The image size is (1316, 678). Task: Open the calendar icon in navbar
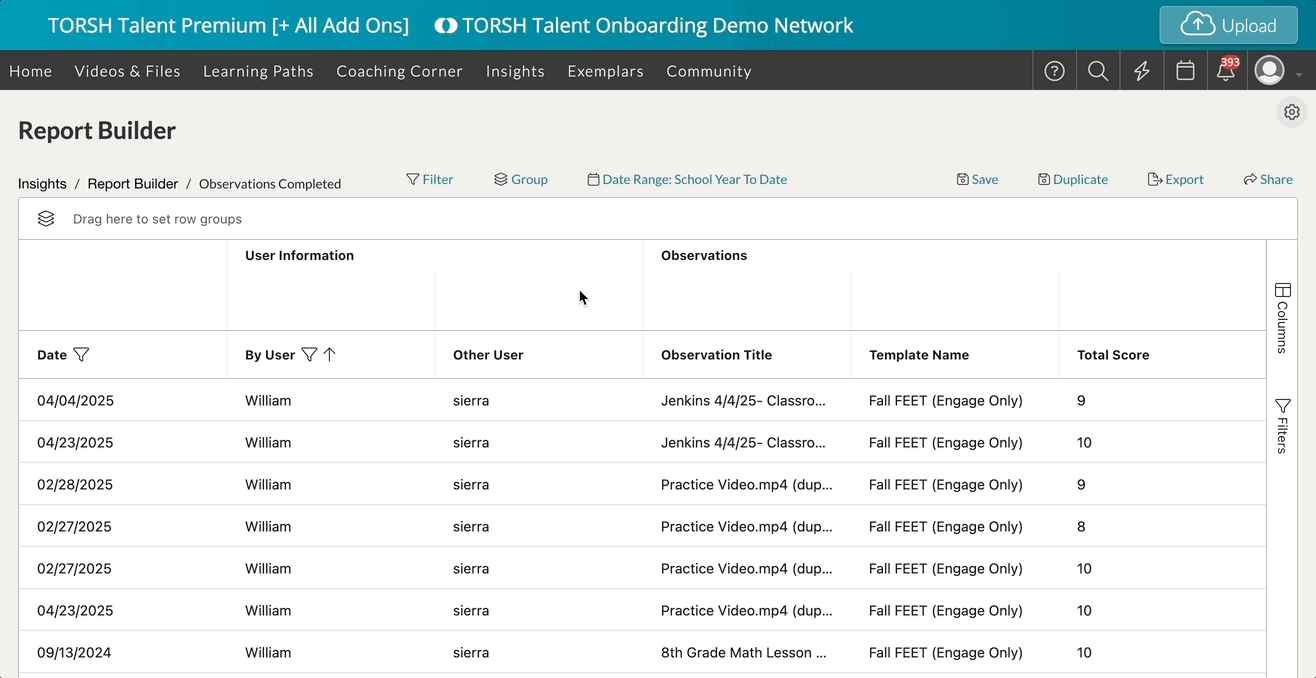point(1185,71)
